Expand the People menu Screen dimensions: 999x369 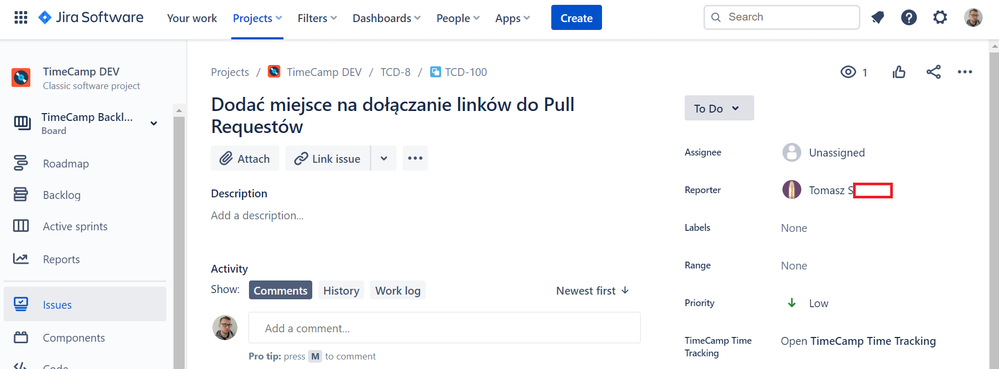(457, 18)
